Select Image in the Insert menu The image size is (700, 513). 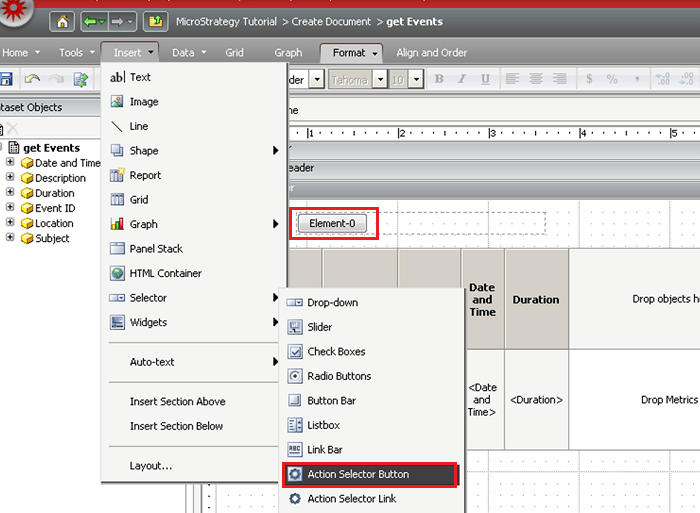point(193,102)
